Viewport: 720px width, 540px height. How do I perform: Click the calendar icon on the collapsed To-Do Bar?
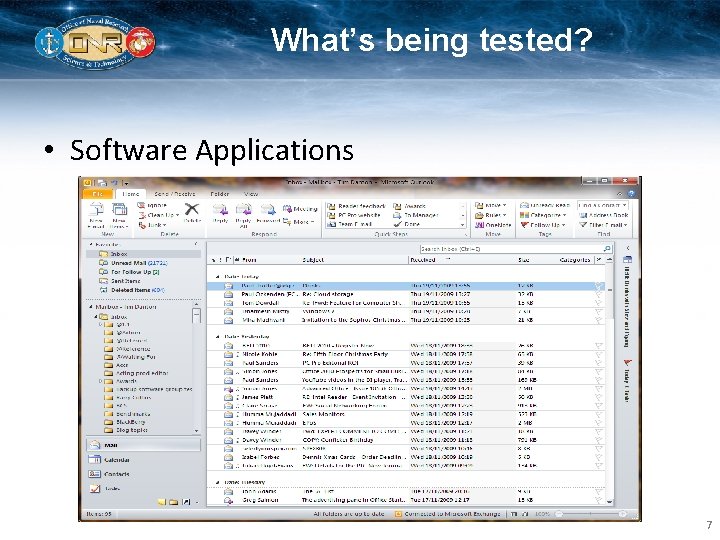pos(627,260)
